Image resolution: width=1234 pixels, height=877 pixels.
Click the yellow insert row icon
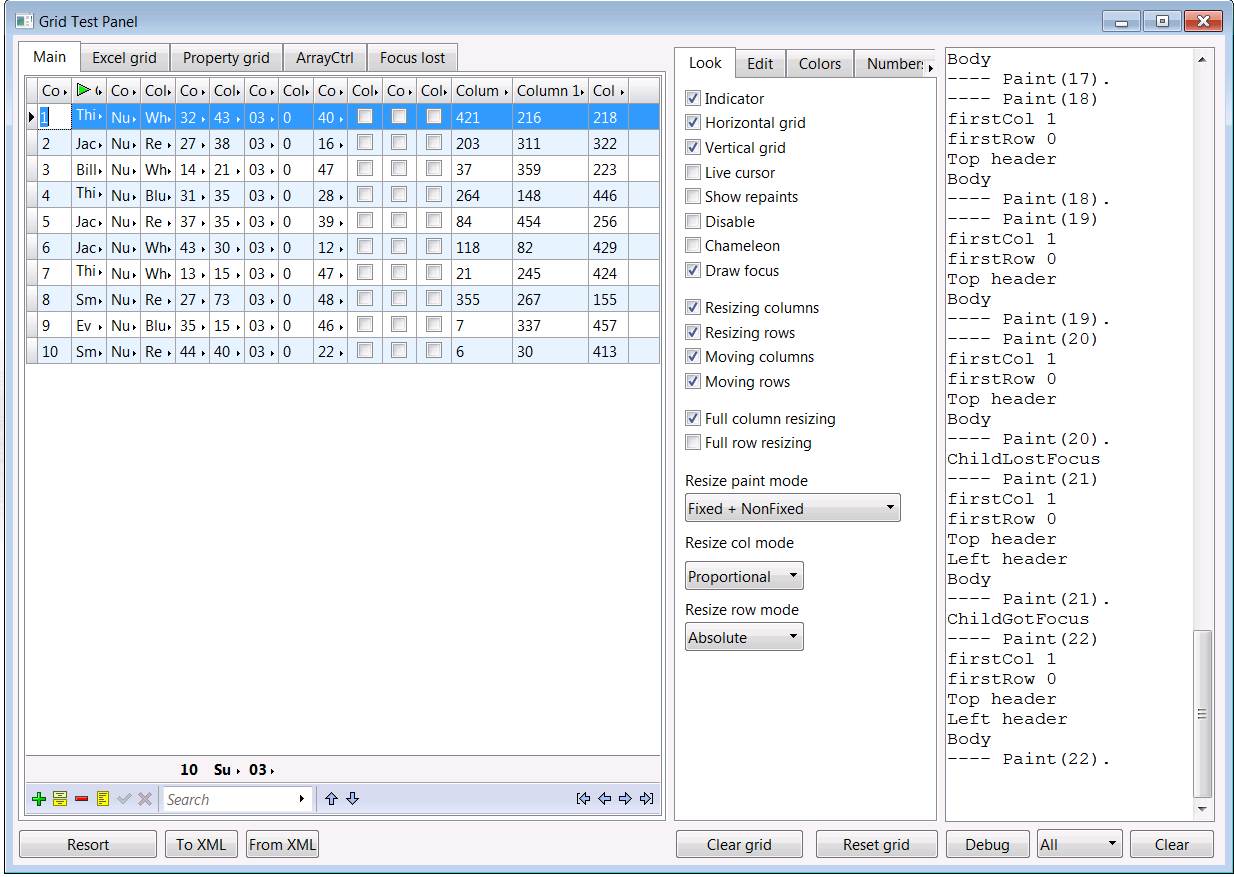[x=60, y=799]
